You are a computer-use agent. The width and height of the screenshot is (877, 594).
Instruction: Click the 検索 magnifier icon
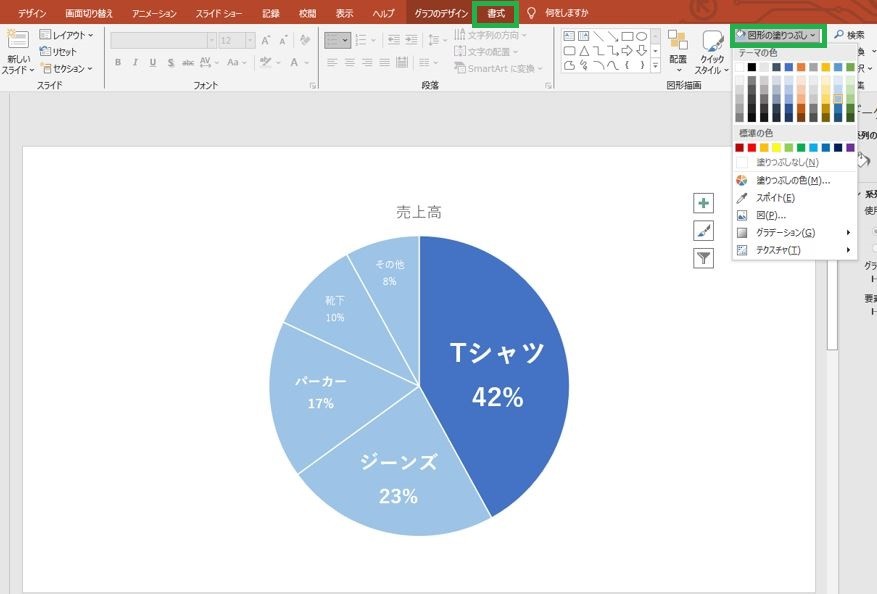(838, 35)
